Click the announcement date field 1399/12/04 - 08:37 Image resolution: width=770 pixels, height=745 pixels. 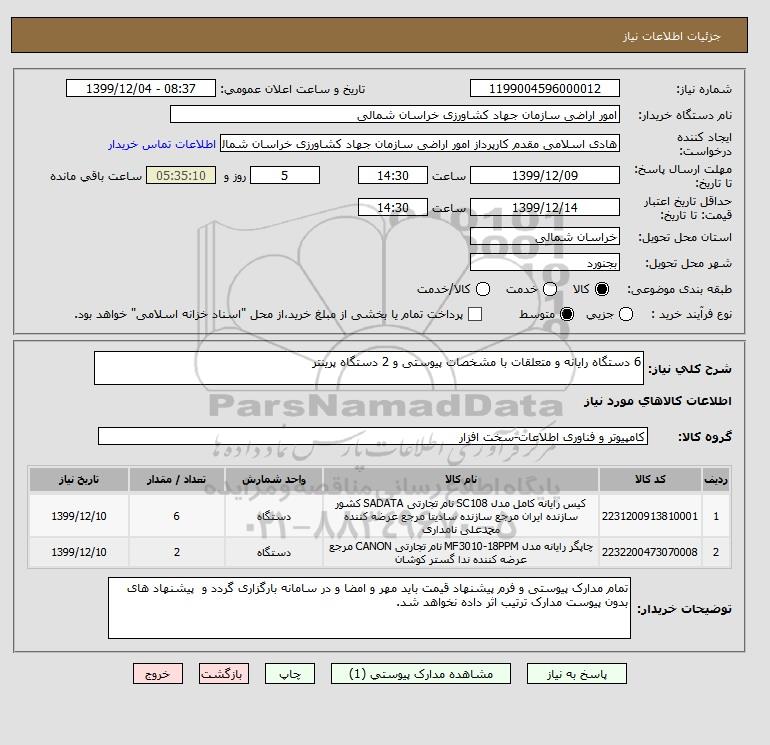[x=141, y=88]
